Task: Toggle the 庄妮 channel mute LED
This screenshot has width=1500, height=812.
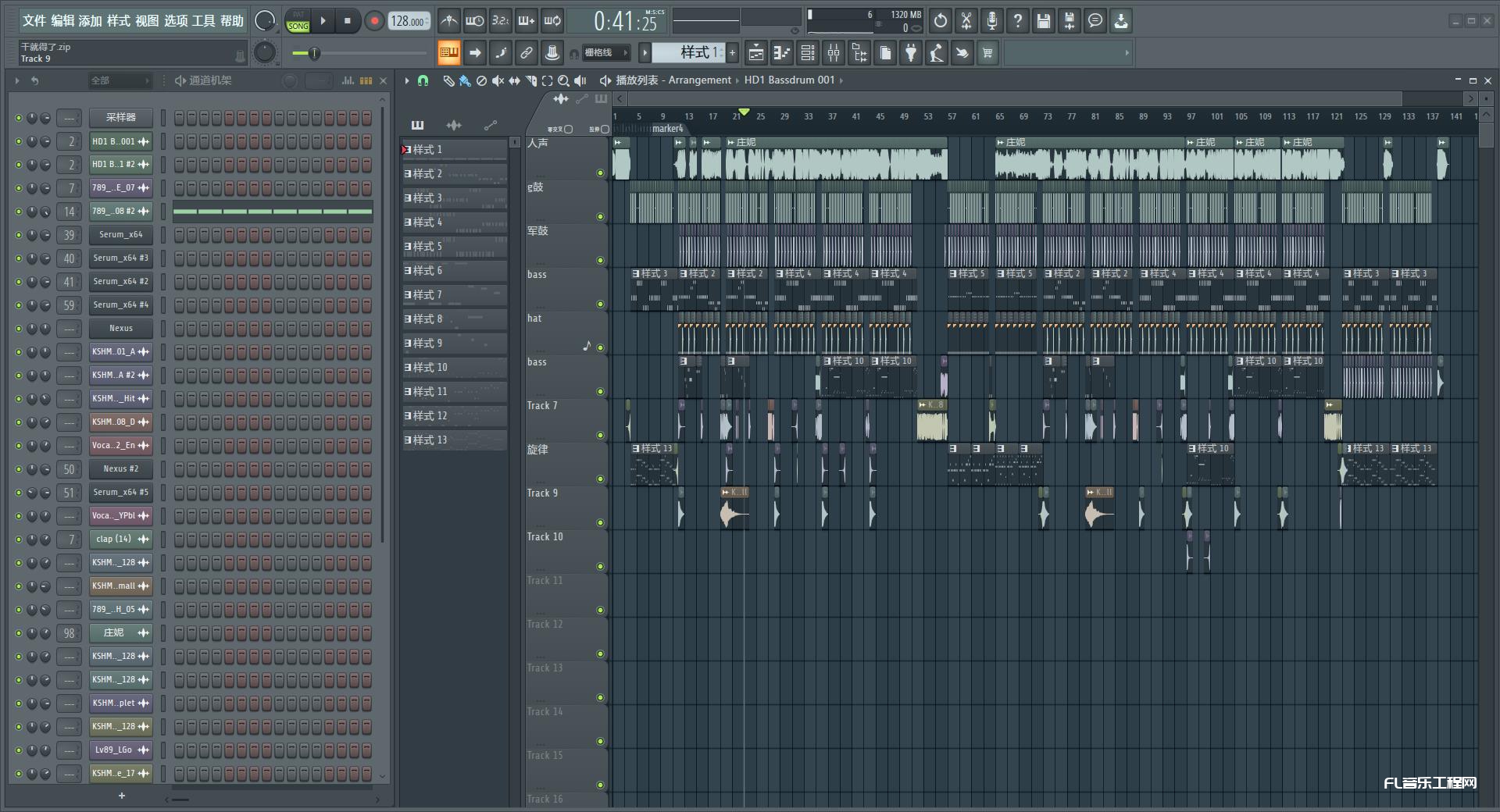Action: pos(19,633)
